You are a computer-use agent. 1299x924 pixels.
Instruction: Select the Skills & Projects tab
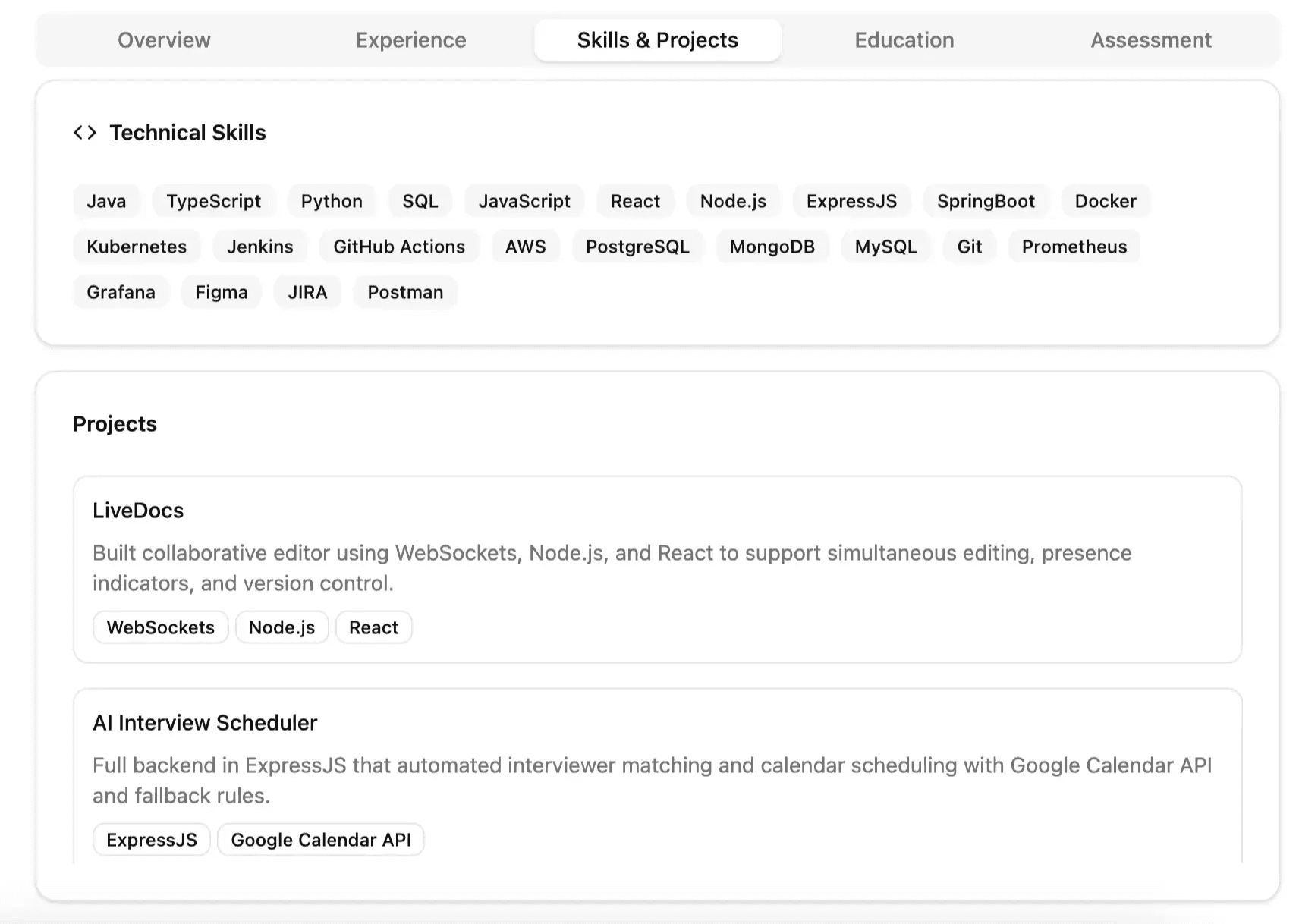coord(657,40)
